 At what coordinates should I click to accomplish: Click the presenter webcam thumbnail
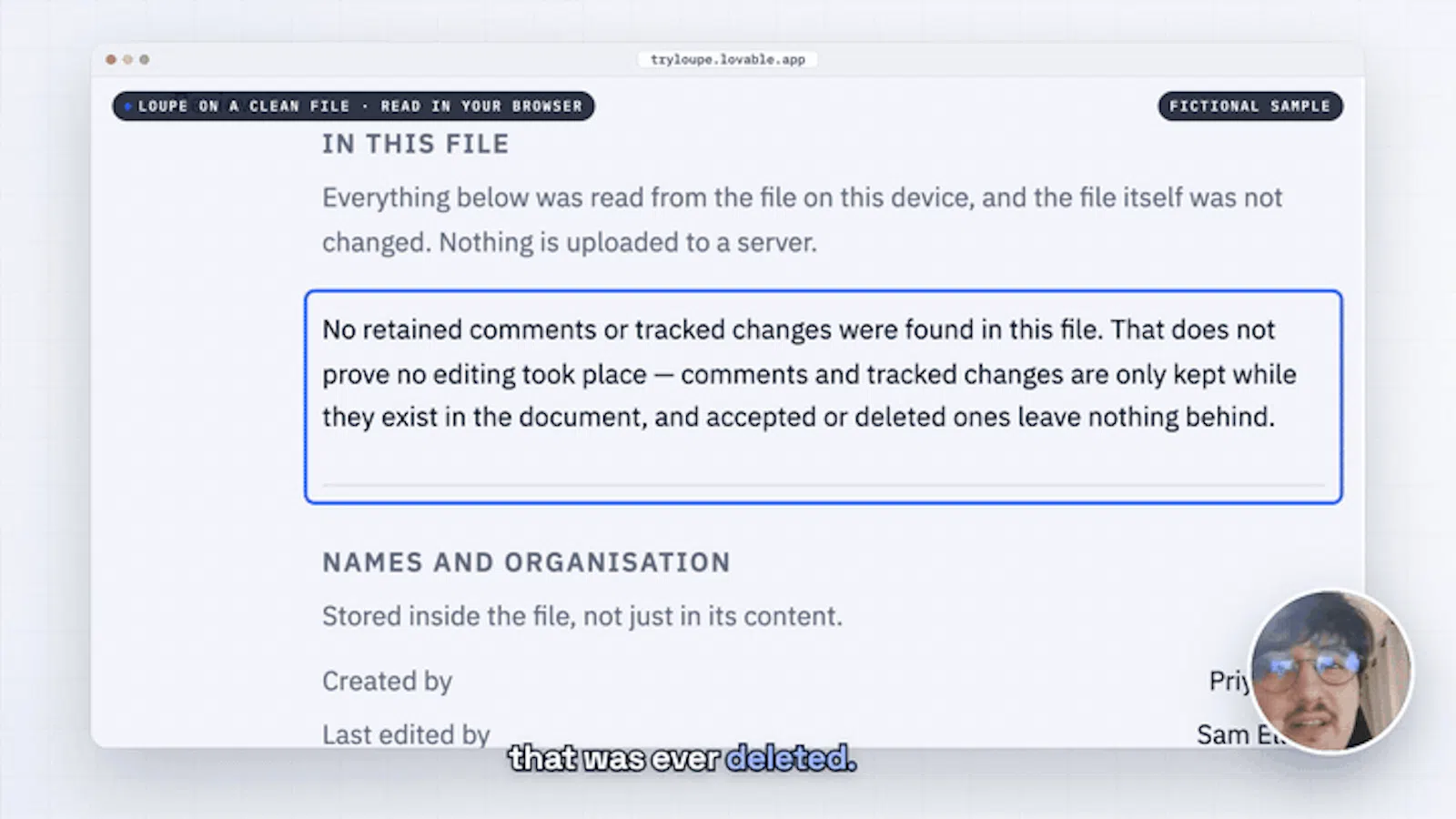coord(1330,672)
